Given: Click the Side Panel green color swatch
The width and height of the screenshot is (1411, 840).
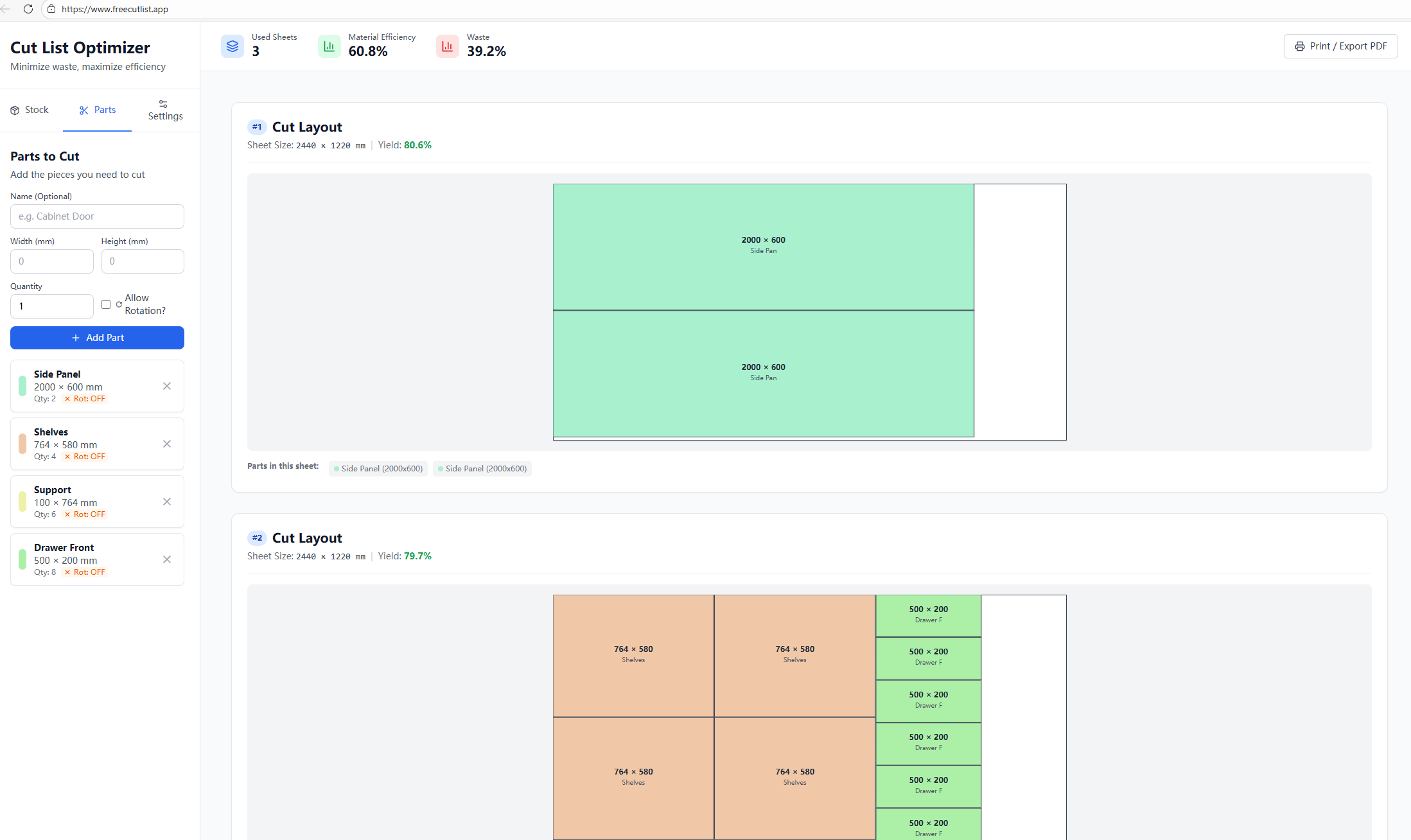Looking at the screenshot, I should click(22, 386).
